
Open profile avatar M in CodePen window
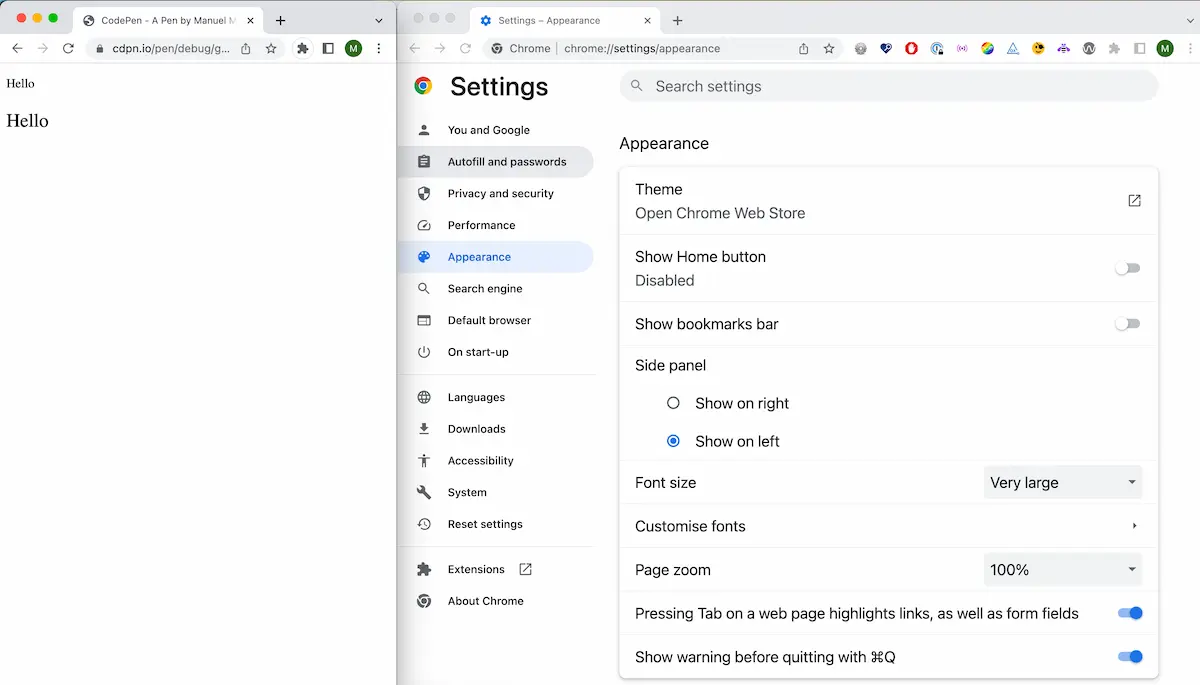pos(353,48)
